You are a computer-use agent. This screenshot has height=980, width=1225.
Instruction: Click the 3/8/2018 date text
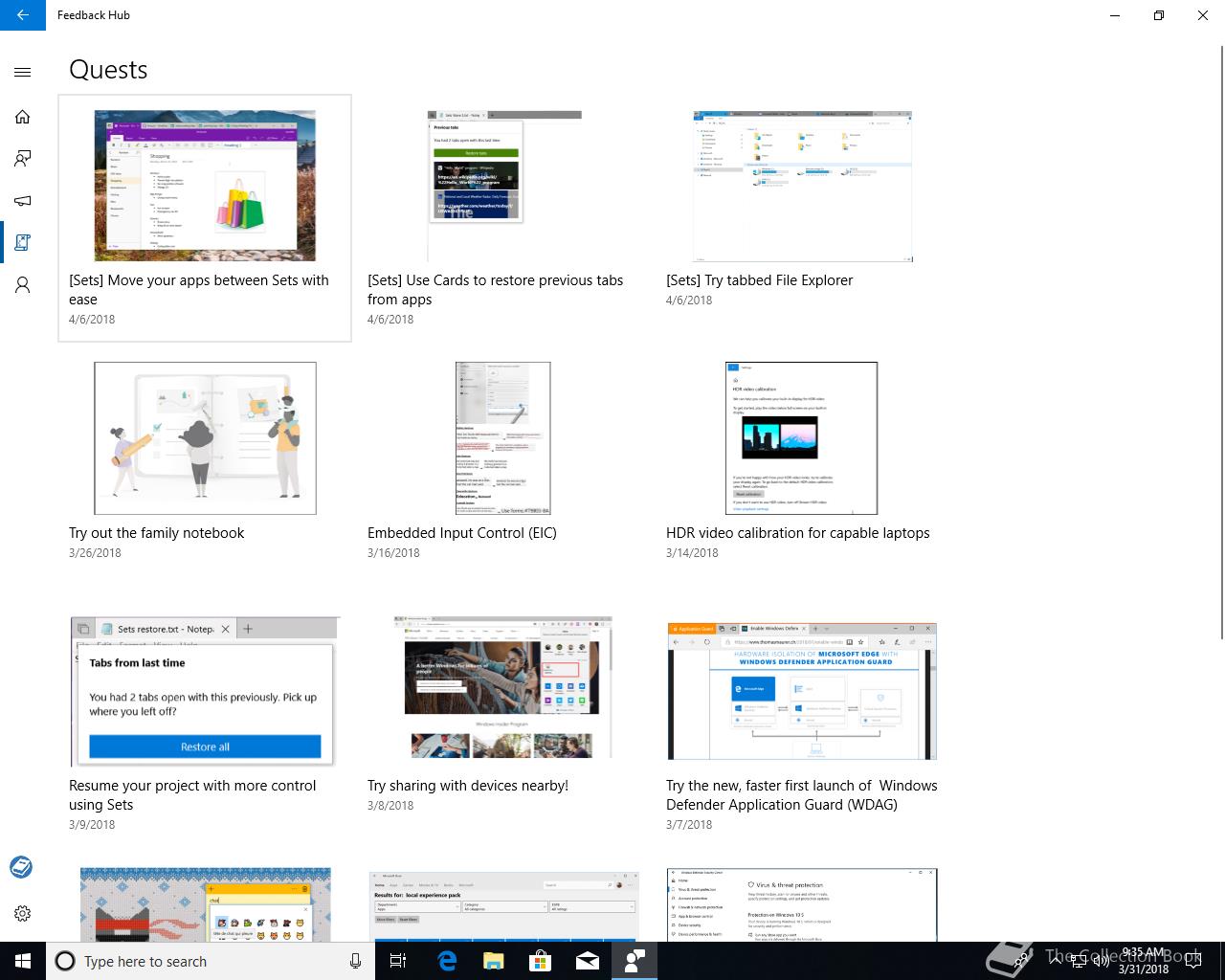click(390, 806)
